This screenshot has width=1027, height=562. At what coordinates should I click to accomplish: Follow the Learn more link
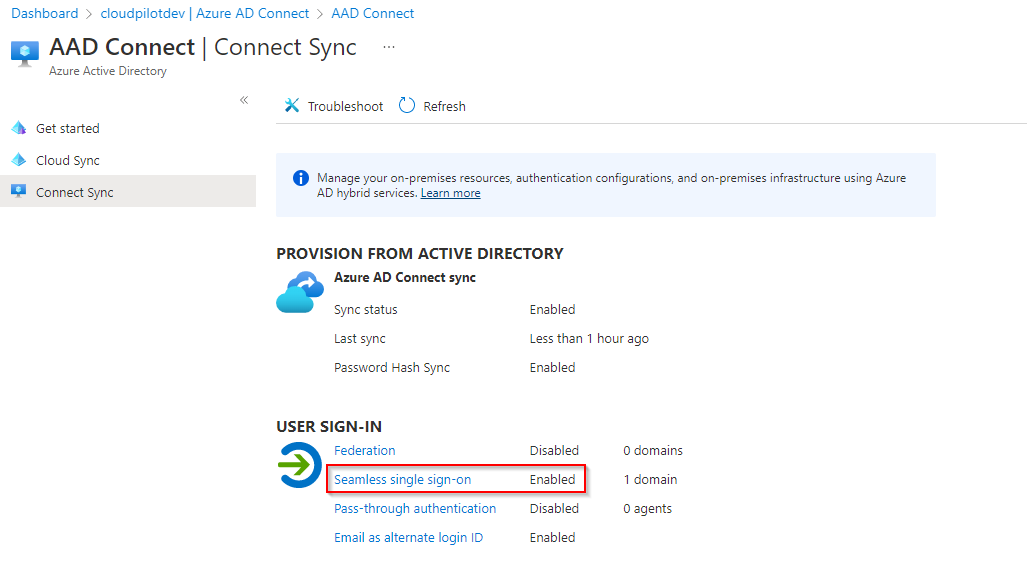tap(451, 193)
